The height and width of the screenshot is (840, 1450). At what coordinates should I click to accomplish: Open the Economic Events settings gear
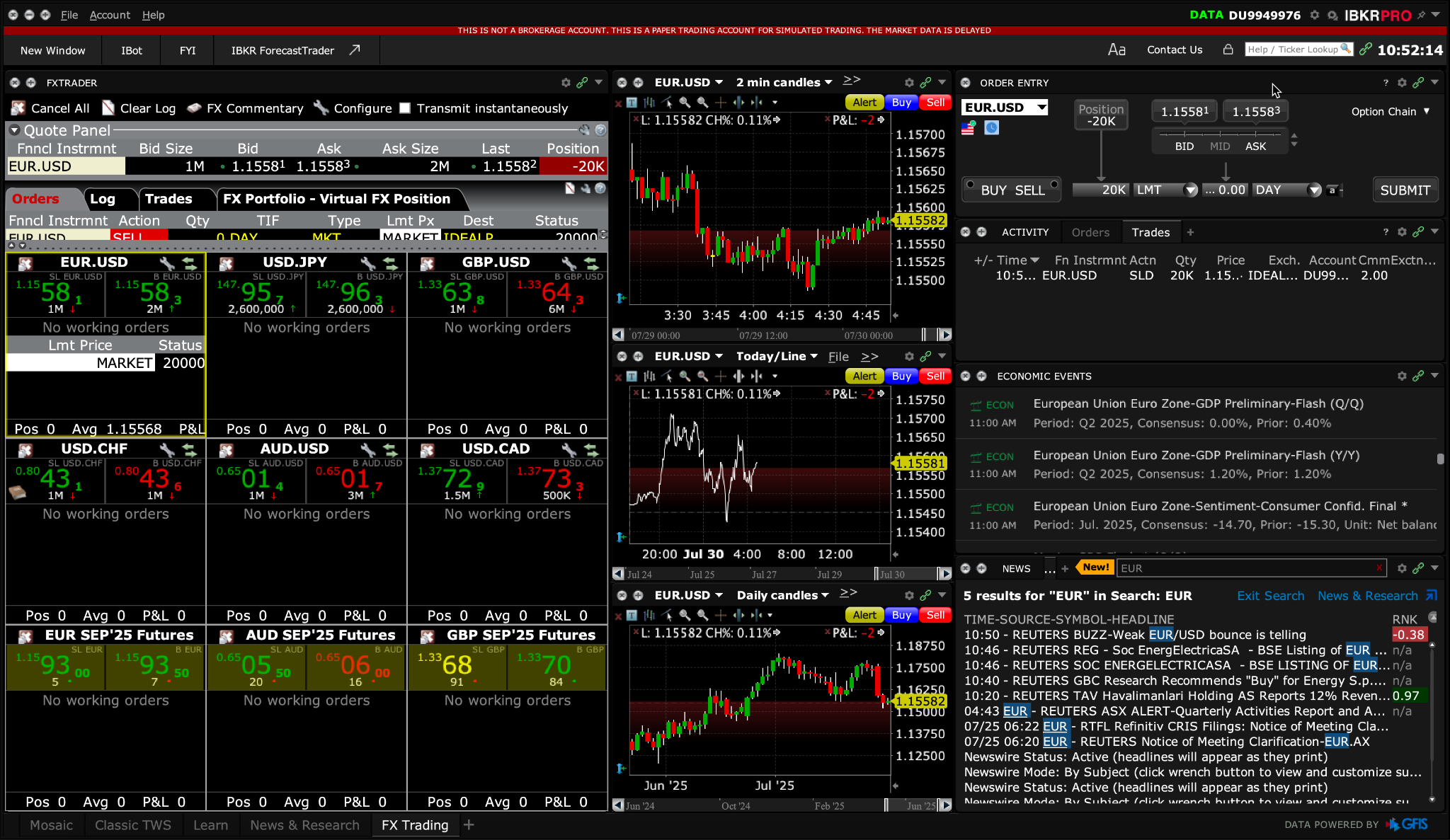[x=1401, y=376]
